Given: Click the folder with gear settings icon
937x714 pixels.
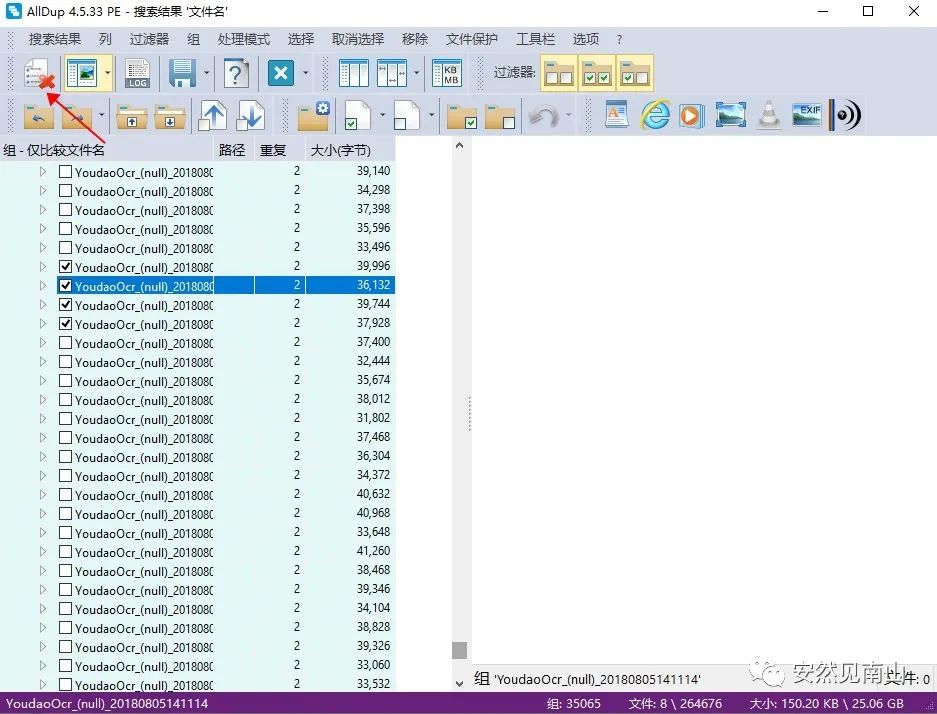Looking at the screenshot, I should (314, 115).
